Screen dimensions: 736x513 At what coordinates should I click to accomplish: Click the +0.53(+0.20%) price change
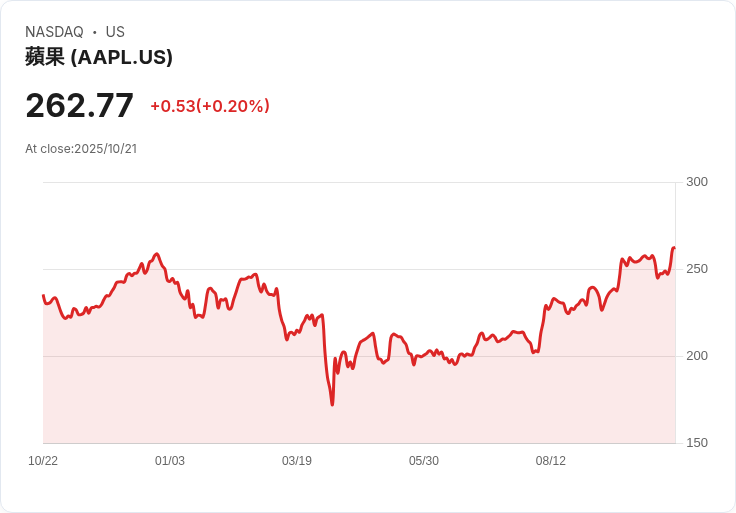click(x=210, y=106)
